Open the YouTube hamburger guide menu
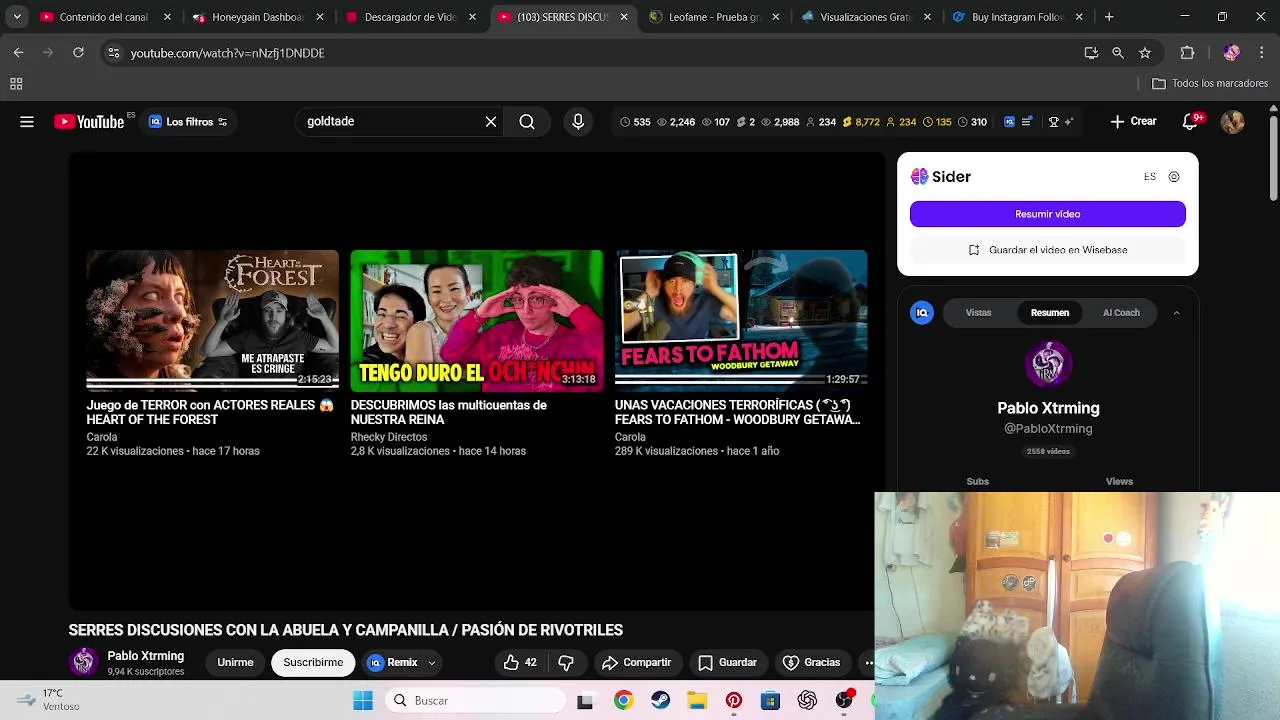The image size is (1280, 720). (x=27, y=122)
